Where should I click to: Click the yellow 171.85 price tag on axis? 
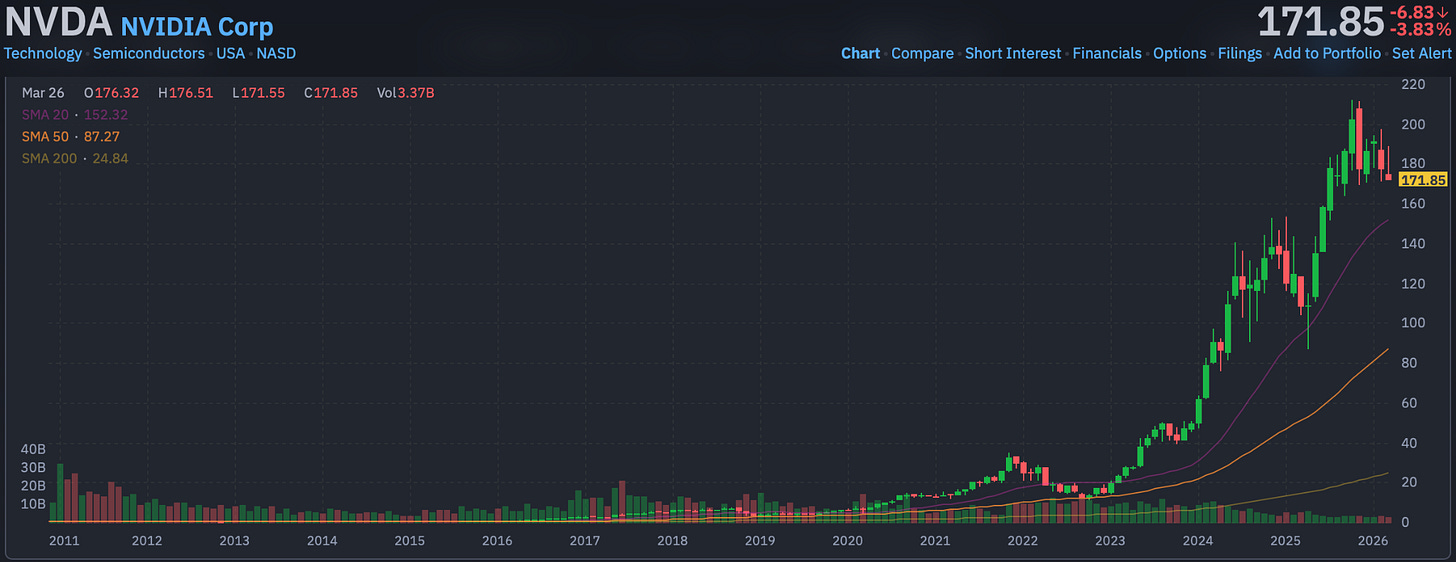pos(1423,180)
